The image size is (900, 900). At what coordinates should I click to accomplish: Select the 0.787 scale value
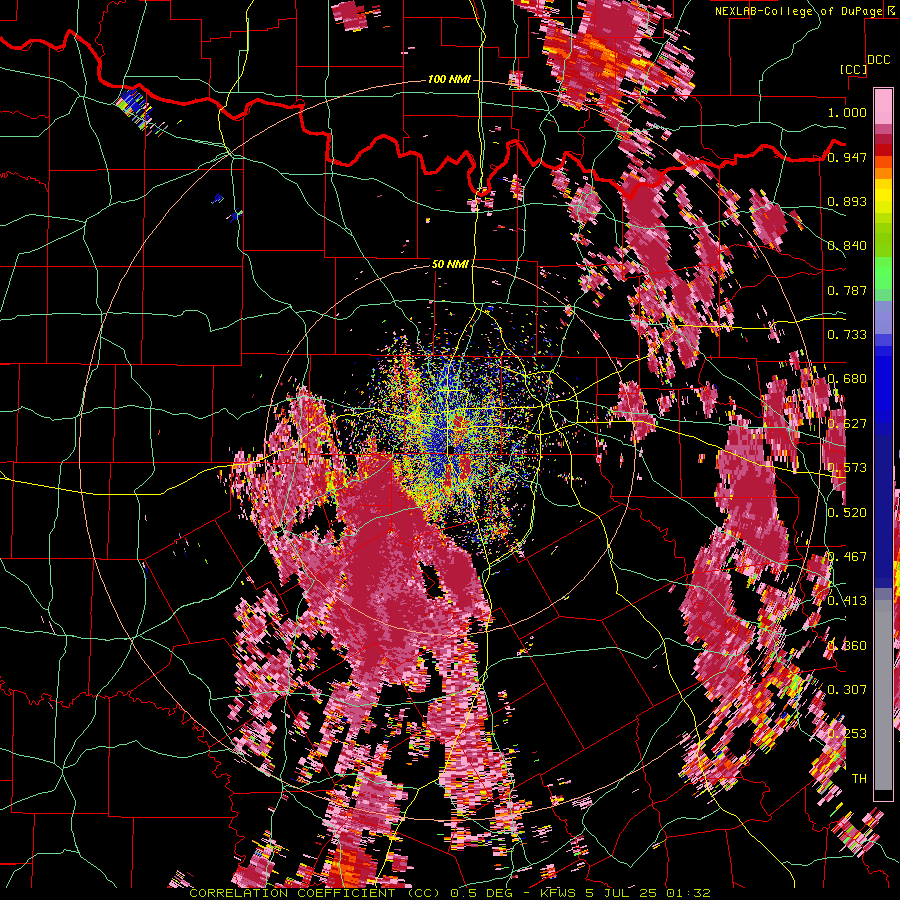point(847,290)
